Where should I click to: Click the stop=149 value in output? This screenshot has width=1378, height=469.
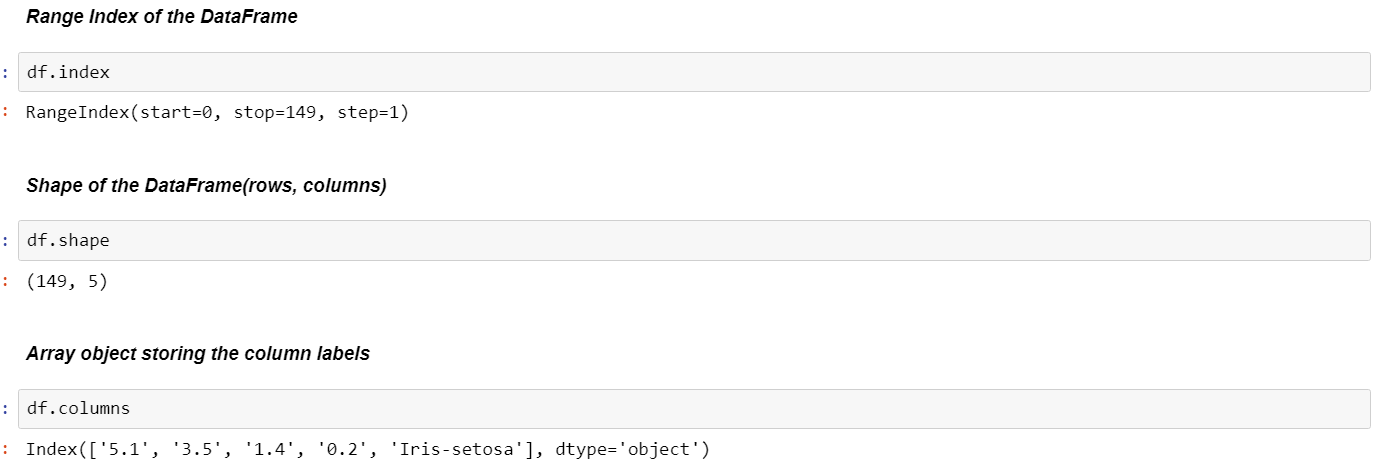275,113
